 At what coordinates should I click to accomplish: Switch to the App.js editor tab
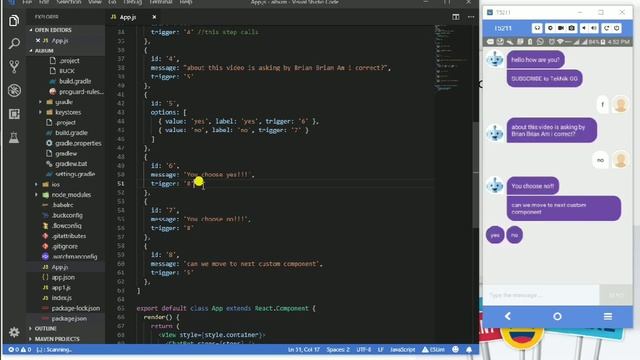[128, 17]
